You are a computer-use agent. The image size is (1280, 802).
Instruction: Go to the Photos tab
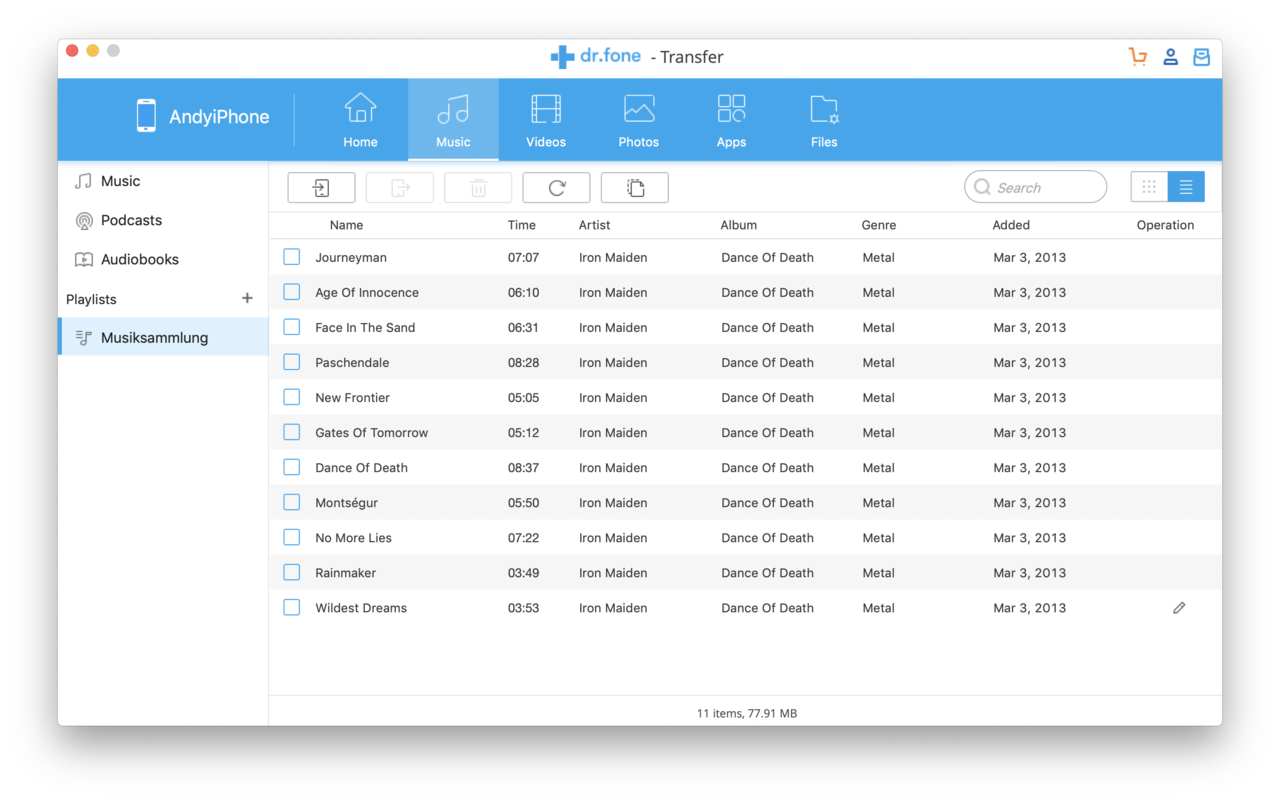point(638,120)
